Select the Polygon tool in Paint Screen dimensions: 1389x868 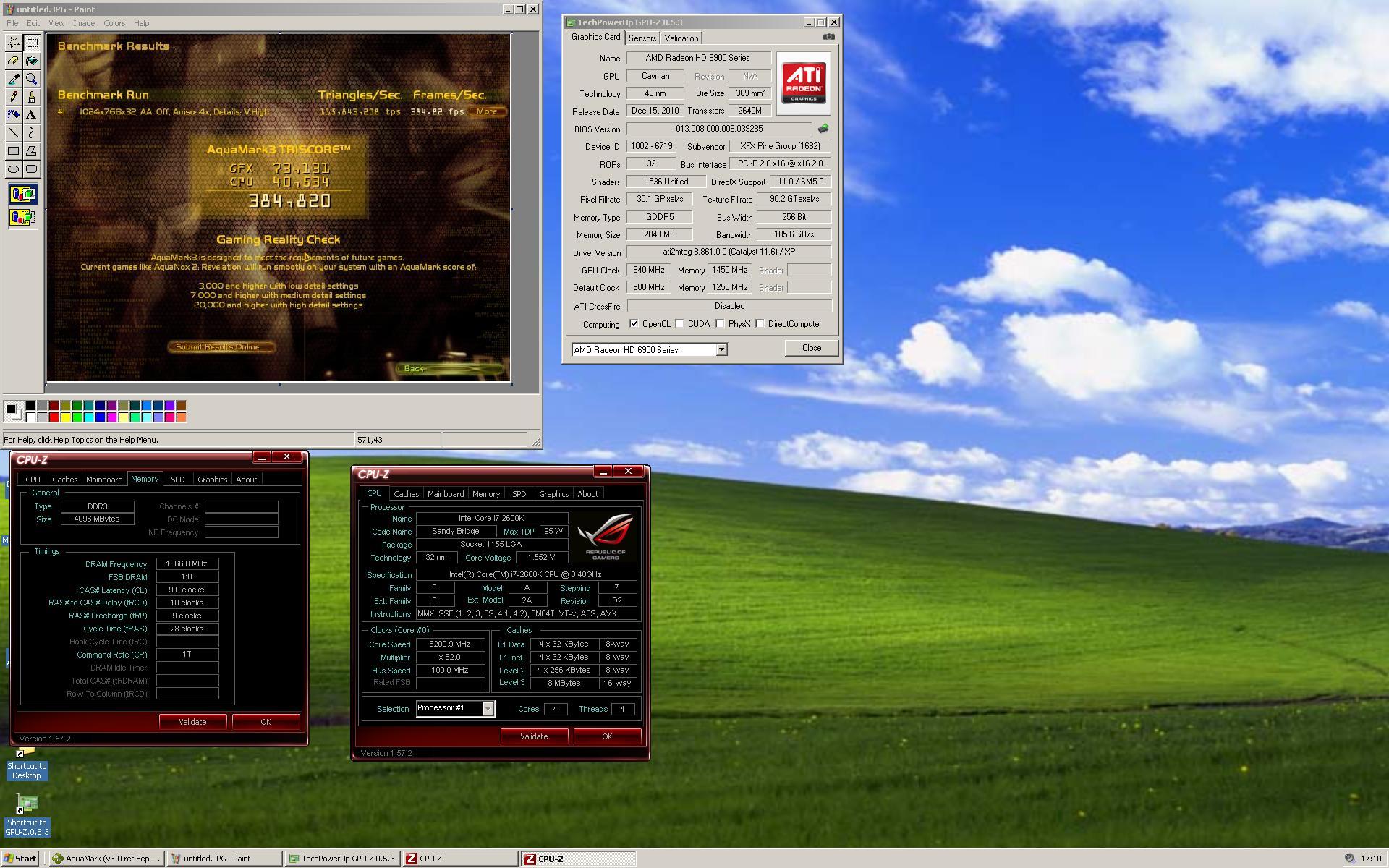[x=32, y=151]
